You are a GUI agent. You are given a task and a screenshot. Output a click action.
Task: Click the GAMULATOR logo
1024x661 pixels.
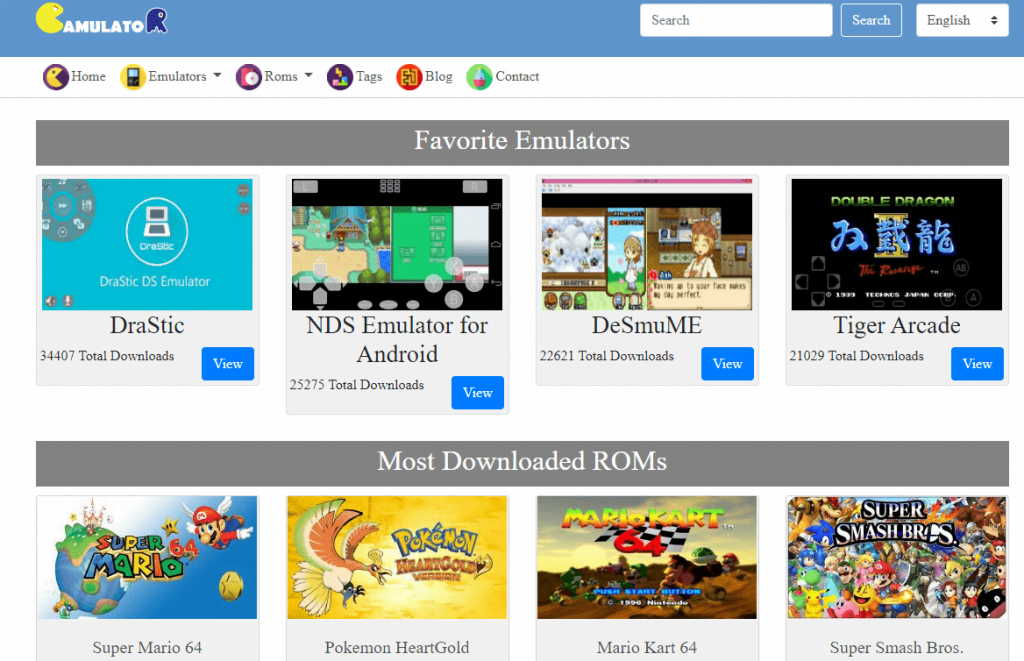coord(100,20)
